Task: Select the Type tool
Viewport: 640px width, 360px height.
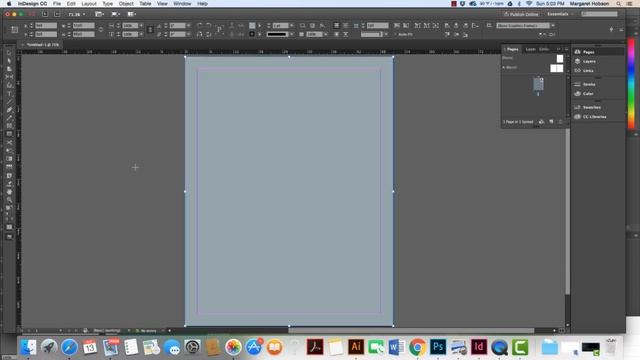Action: click(x=9, y=94)
